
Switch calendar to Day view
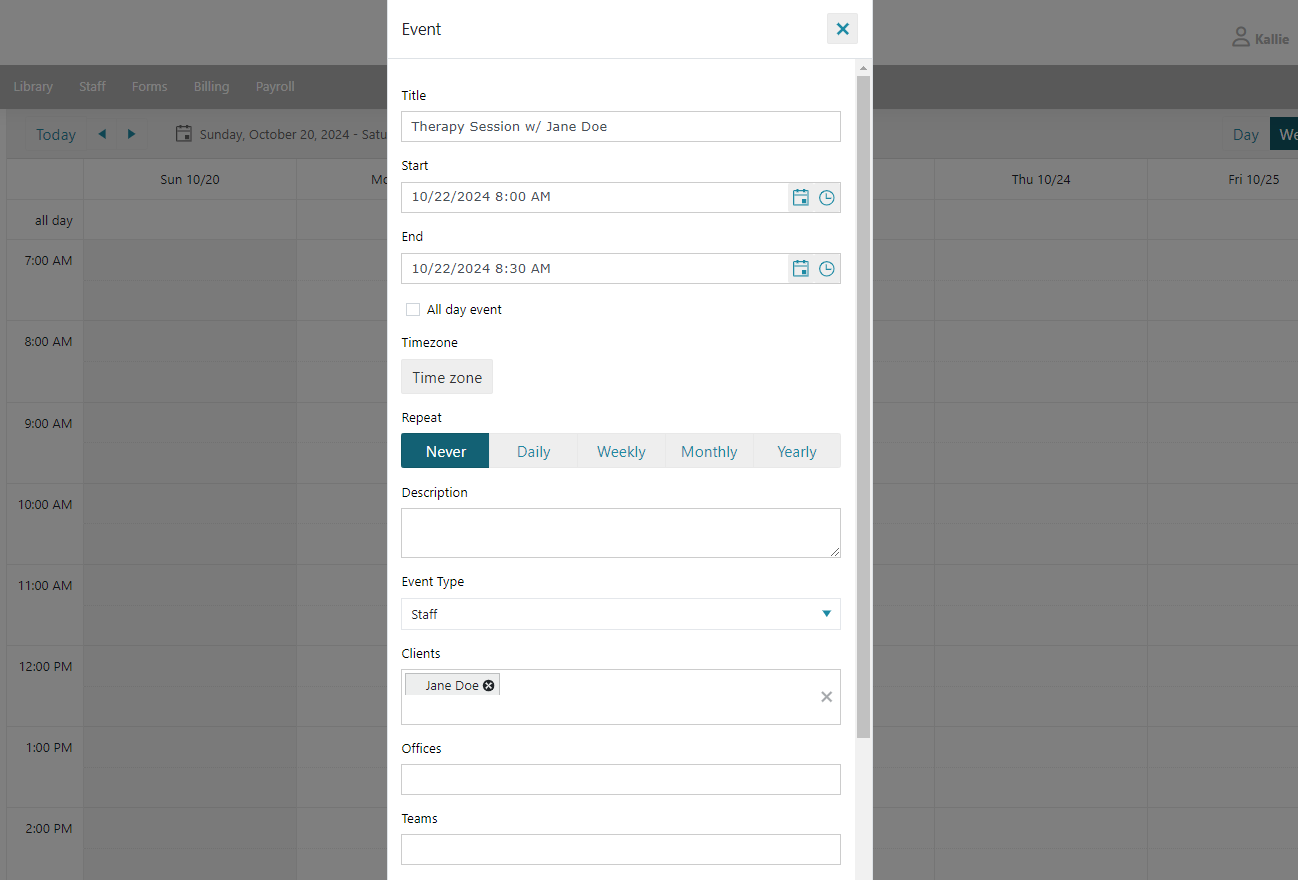1245,134
